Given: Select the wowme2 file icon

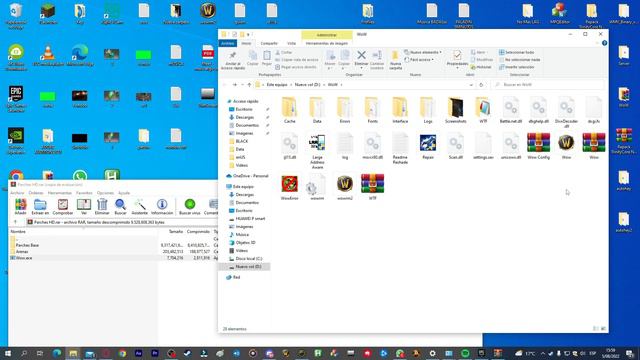Looking at the screenshot, I should pos(345,188).
